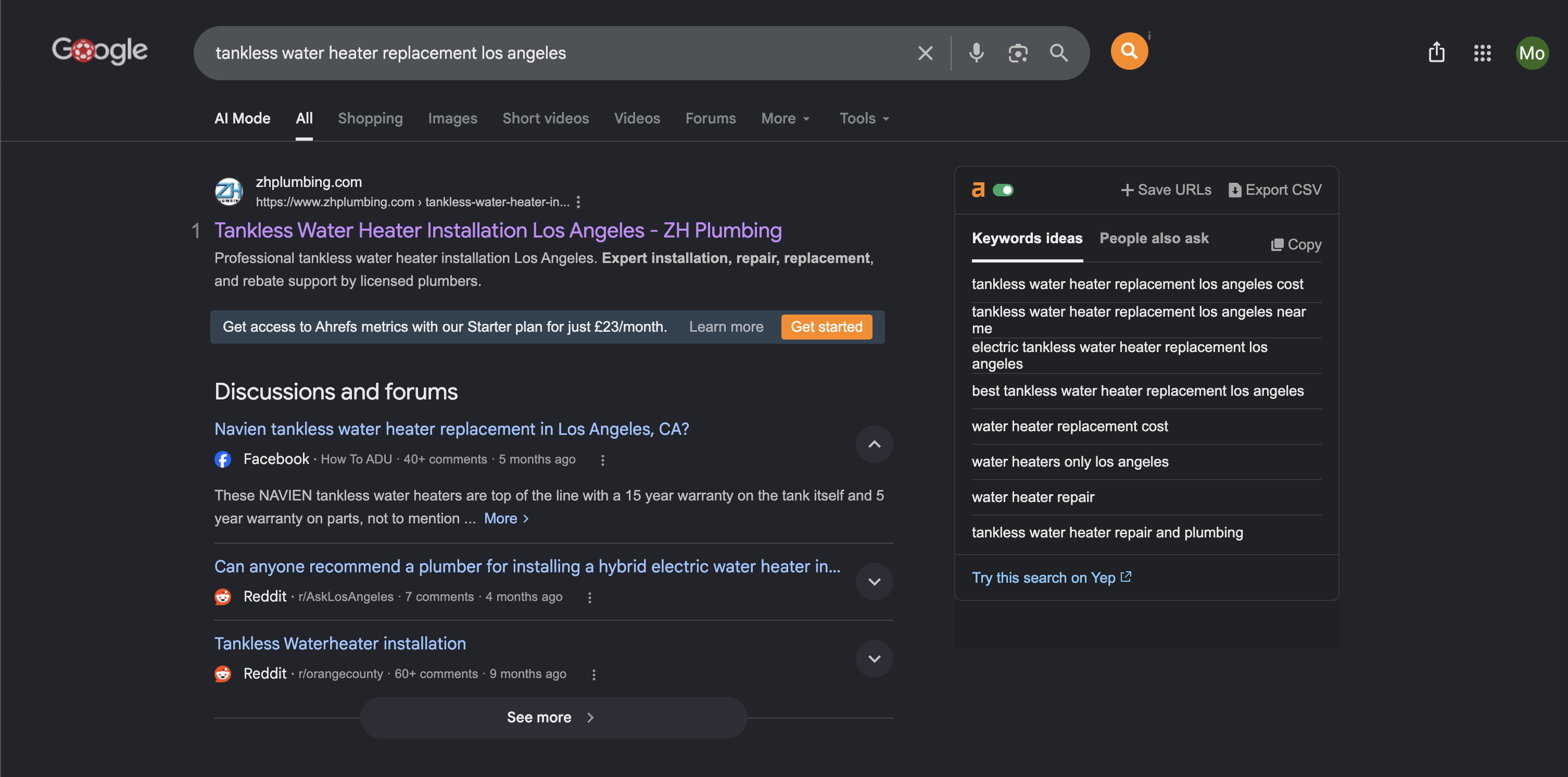Click Learn more in Ahrefs banner
1568x777 pixels.
pos(726,327)
